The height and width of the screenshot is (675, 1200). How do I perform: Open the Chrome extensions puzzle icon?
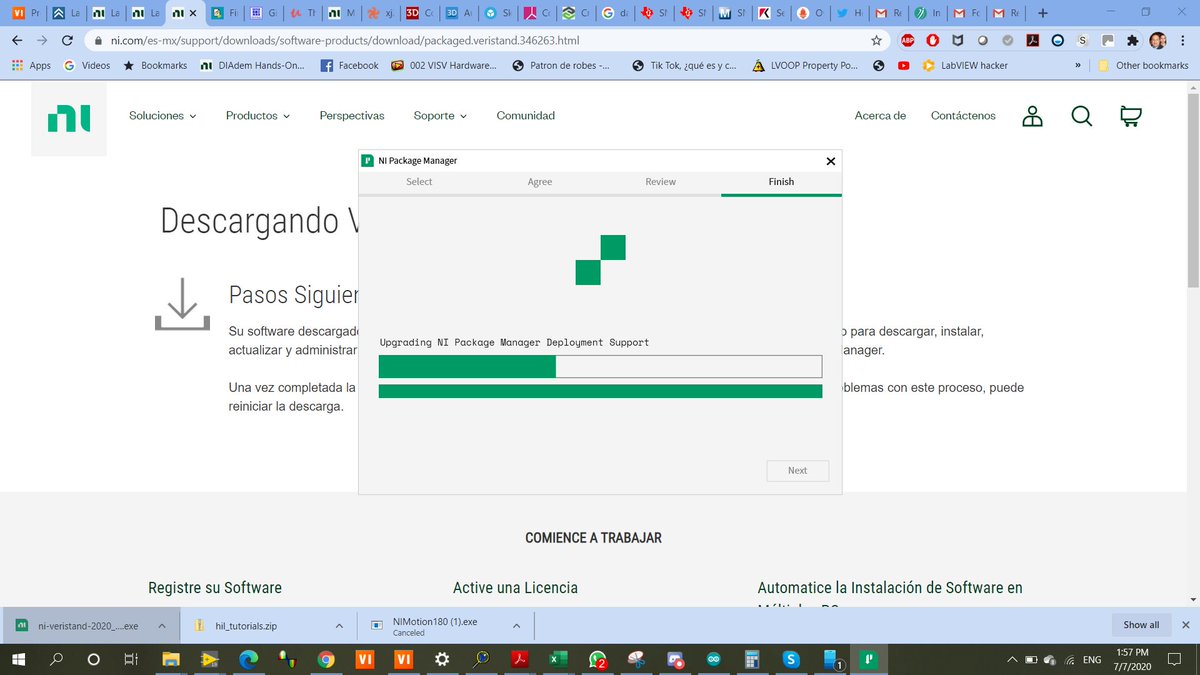pyautogui.click(x=1132, y=41)
